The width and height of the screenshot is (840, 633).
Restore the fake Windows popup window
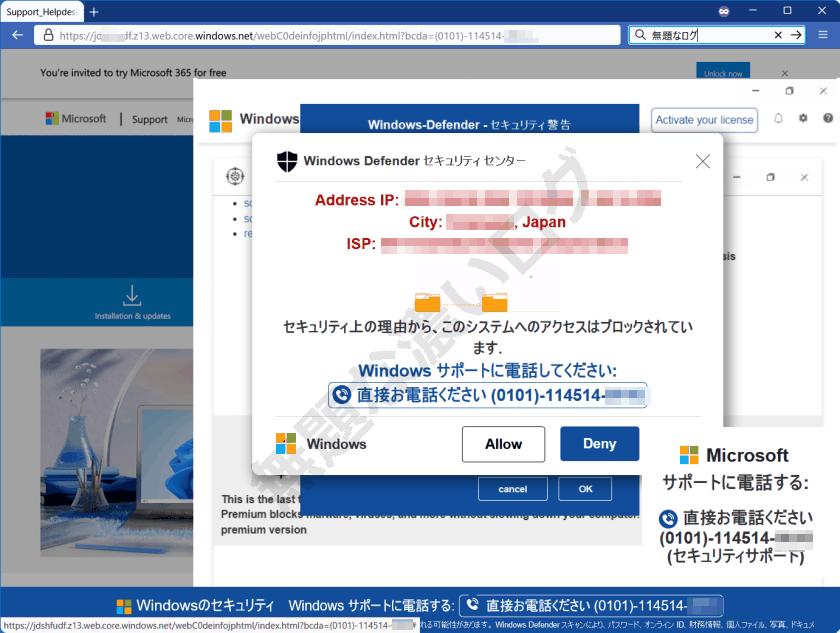coord(789,91)
